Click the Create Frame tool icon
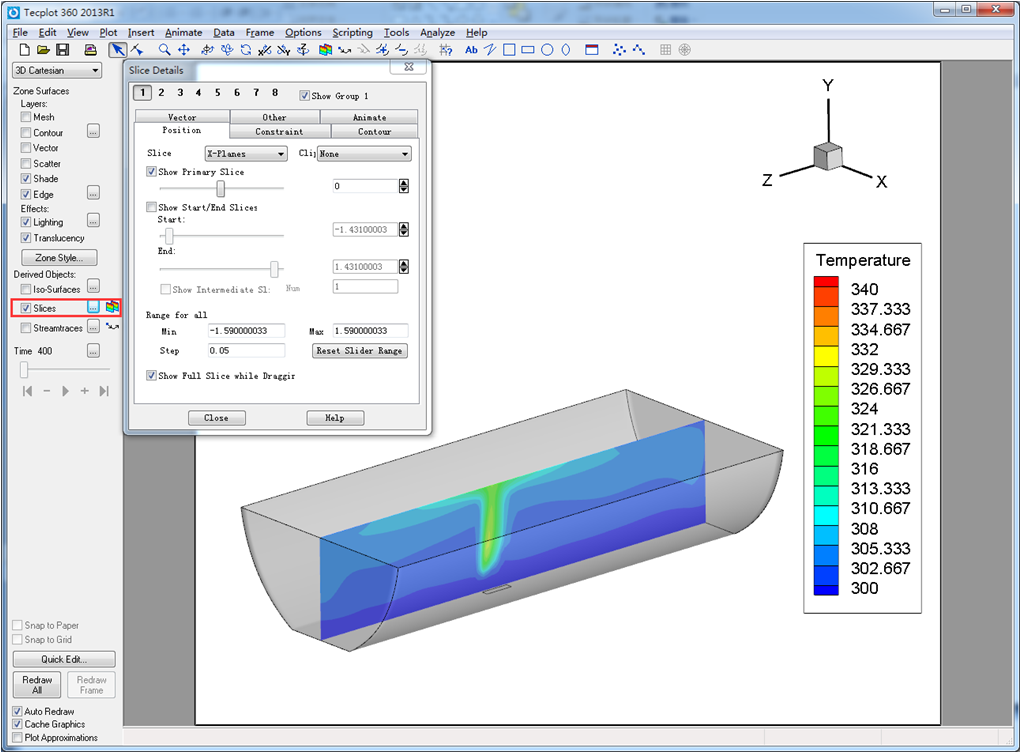This screenshot has height=753, width=1021. click(x=592, y=50)
